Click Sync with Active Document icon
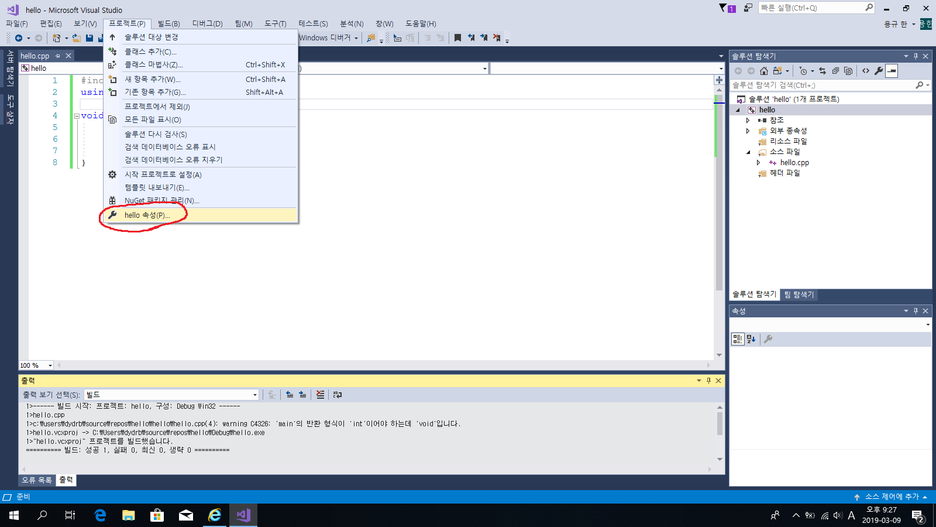This screenshot has height=527, width=936. click(823, 71)
